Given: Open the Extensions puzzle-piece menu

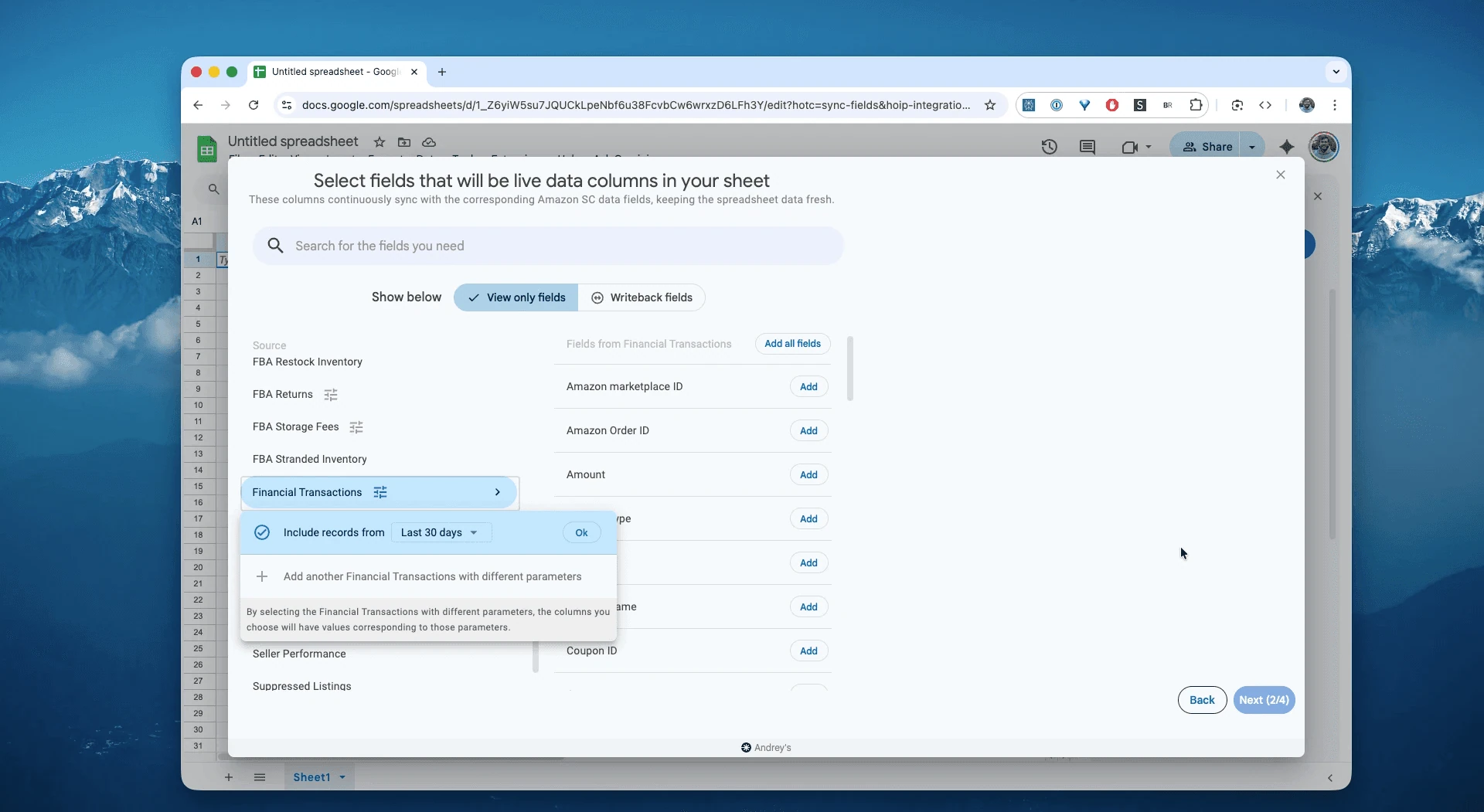Looking at the screenshot, I should point(1196,105).
